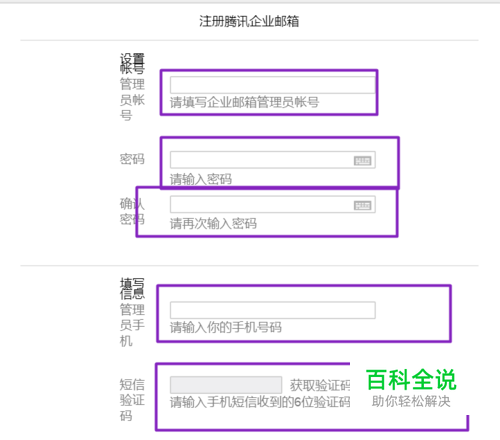Focus the 管理员帐号 input box
Viewport: 500px width, 440px height.
coord(273,85)
